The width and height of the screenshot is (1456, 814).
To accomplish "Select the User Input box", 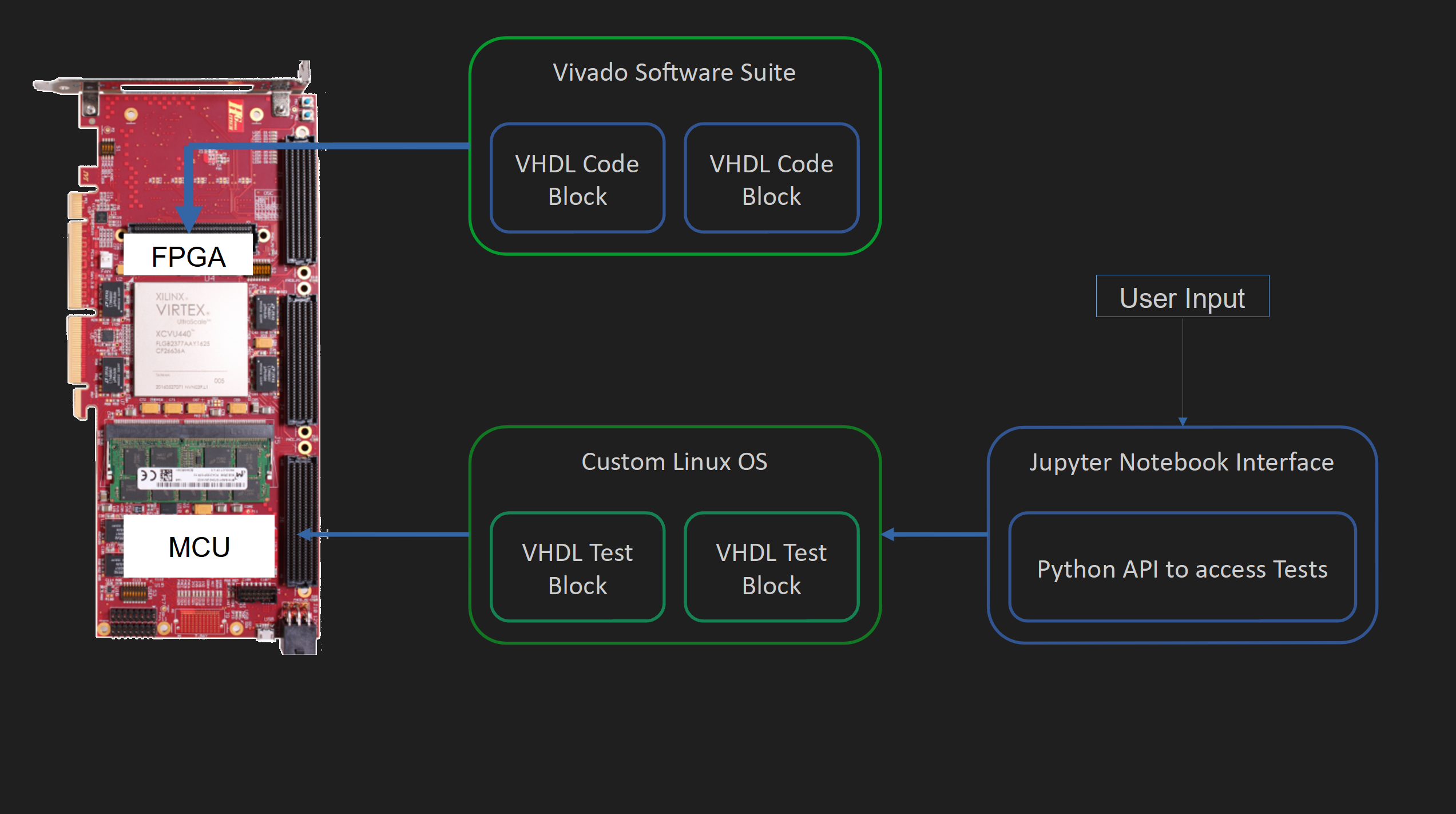I will pos(1182,297).
